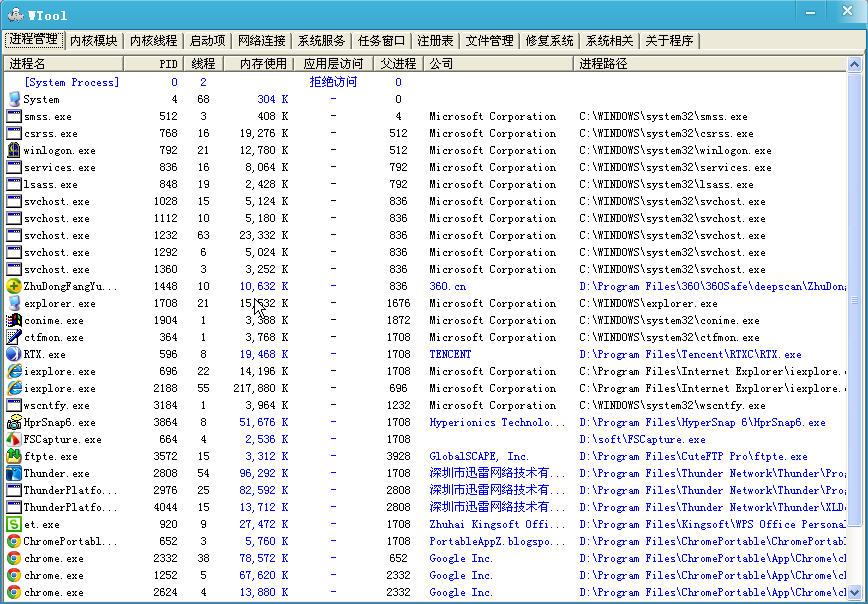Click the HprSnap6.exe camera icon
This screenshot has width=868, height=604.
(14, 423)
